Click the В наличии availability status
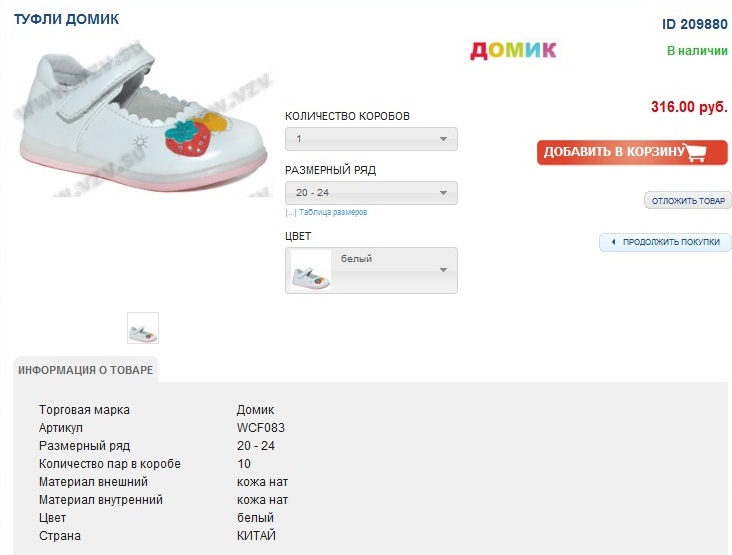 697,50
